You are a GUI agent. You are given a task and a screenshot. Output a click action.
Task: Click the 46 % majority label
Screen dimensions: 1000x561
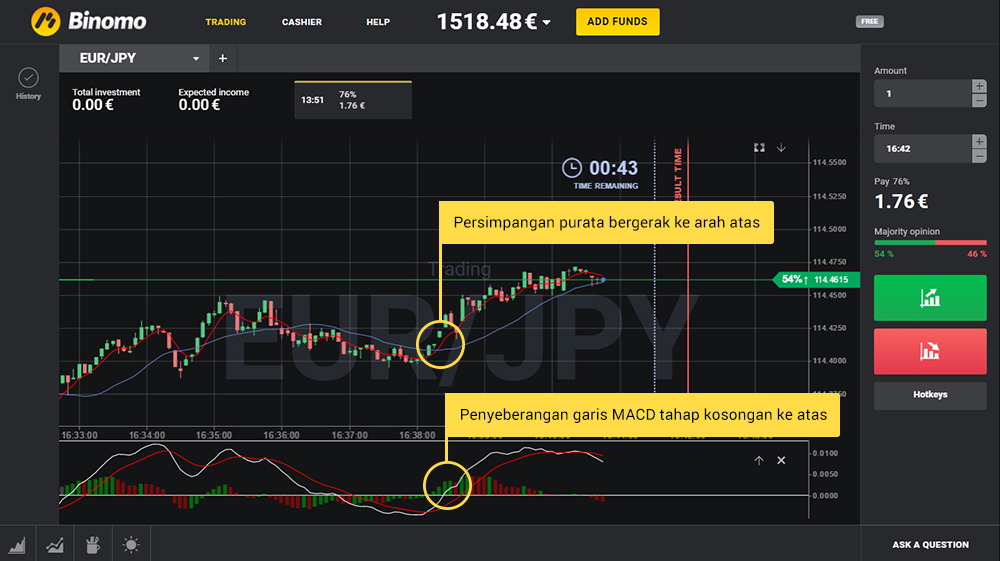point(976,254)
